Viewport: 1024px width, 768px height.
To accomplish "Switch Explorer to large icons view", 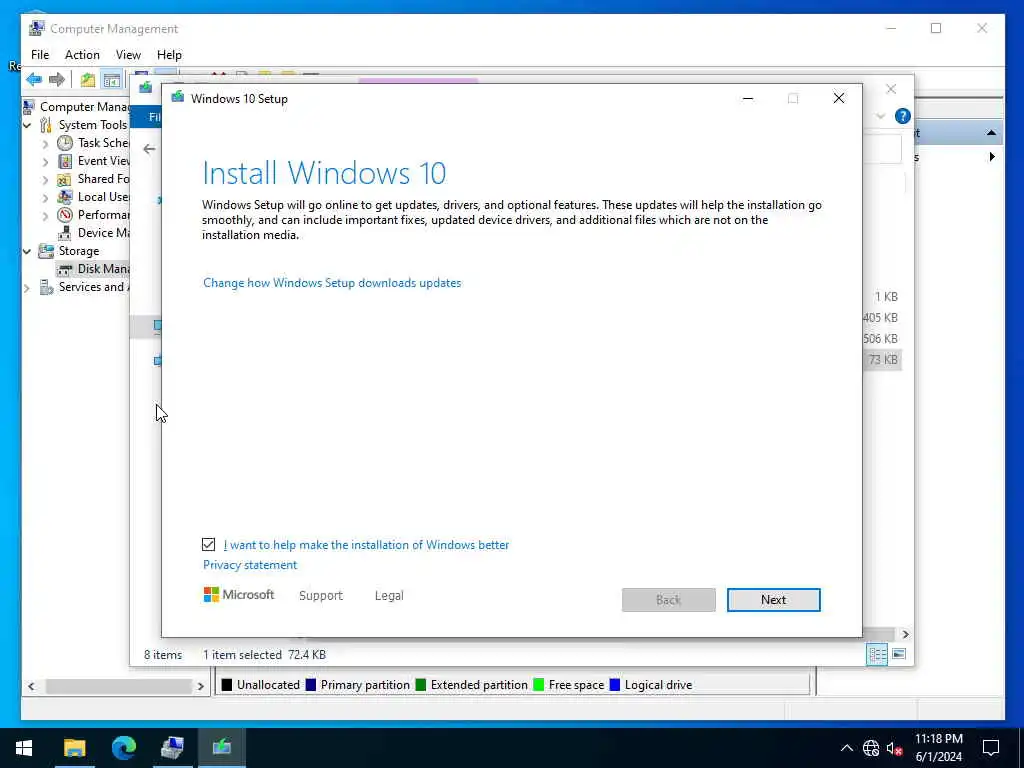I will tap(899, 654).
